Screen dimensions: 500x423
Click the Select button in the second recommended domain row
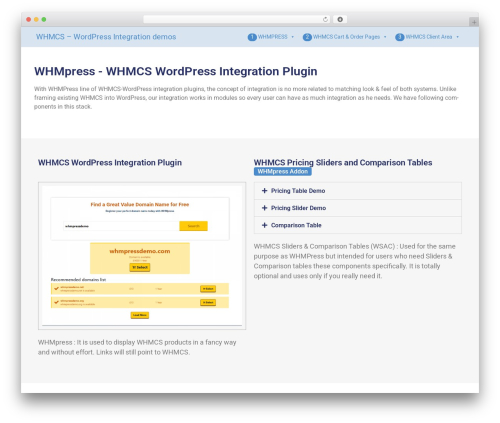coord(208,302)
